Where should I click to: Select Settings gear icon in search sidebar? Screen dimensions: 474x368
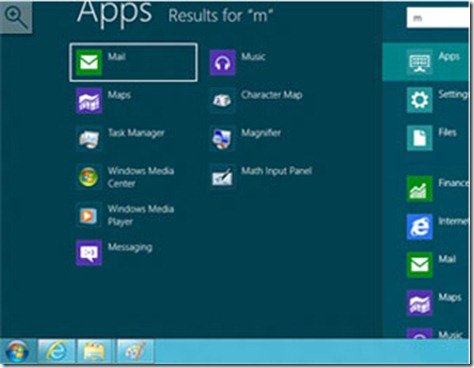tap(420, 100)
